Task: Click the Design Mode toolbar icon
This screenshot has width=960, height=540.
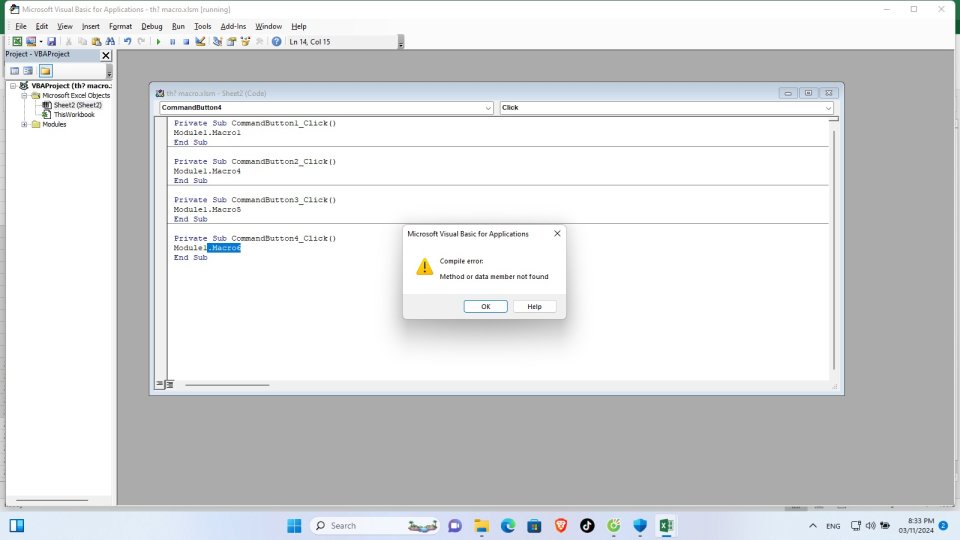Action: 200,41
